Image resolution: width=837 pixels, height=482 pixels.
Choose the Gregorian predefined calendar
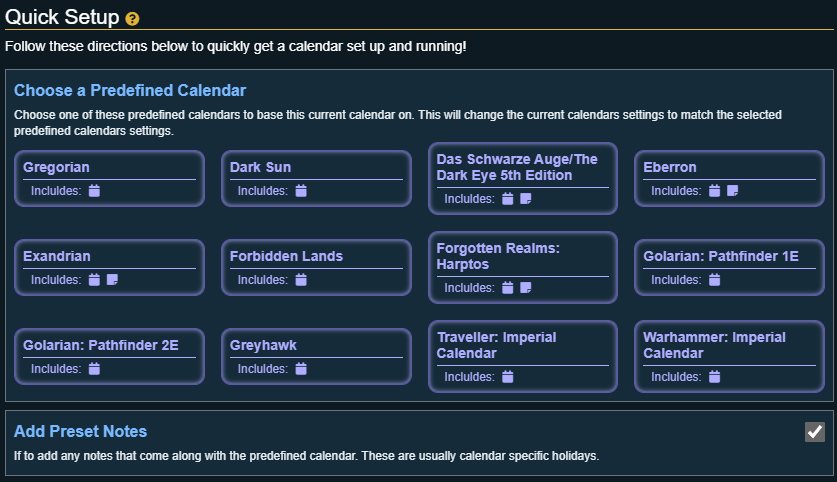click(x=56, y=167)
